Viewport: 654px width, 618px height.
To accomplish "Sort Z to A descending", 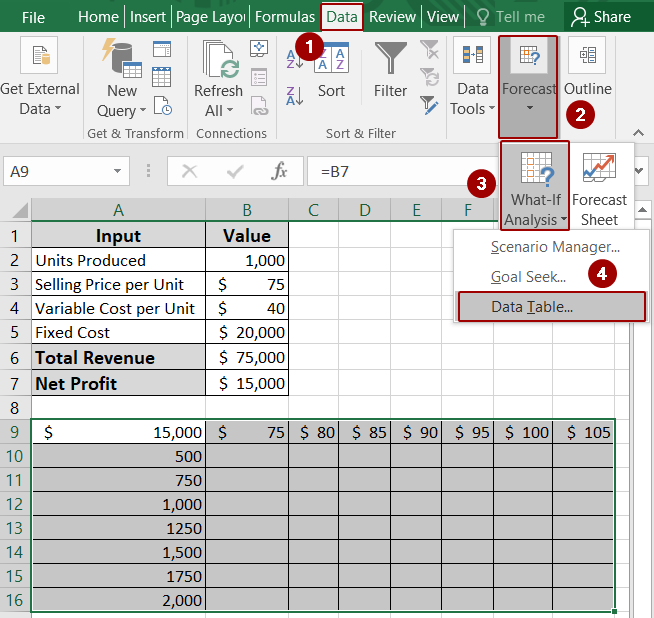I will pos(294,96).
